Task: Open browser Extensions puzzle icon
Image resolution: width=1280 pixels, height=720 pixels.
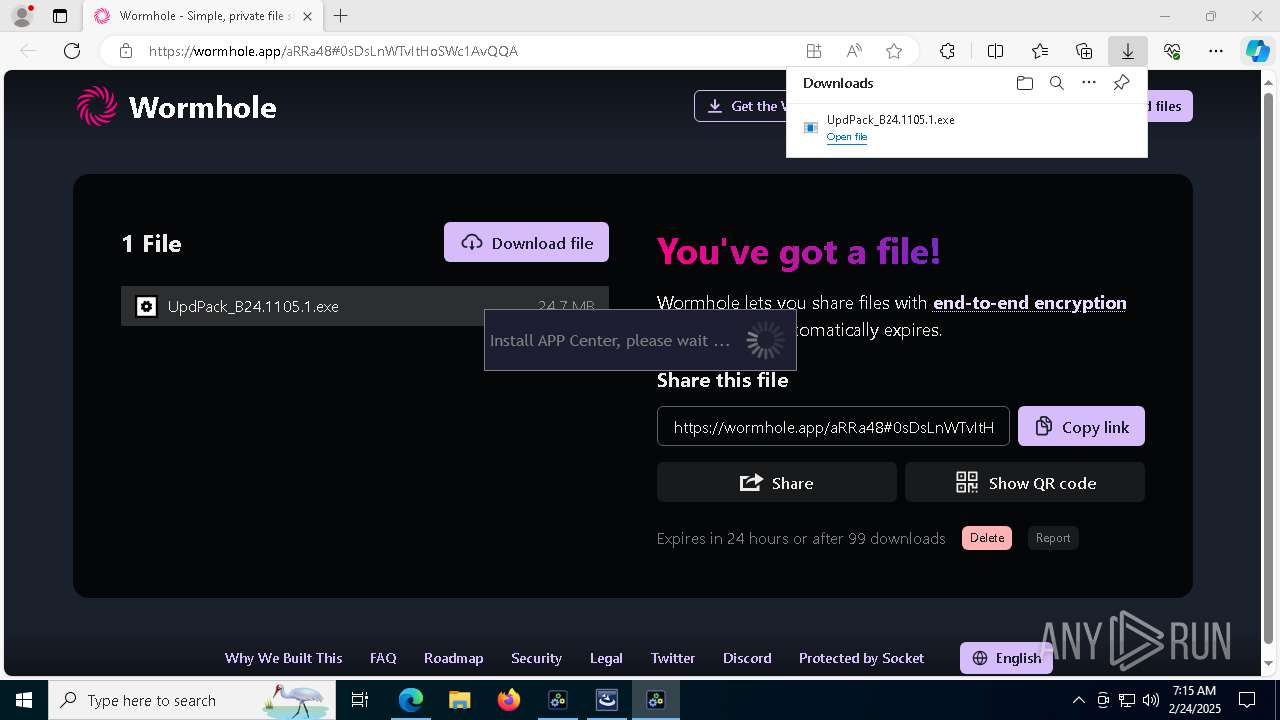Action: click(x=947, y=51)
